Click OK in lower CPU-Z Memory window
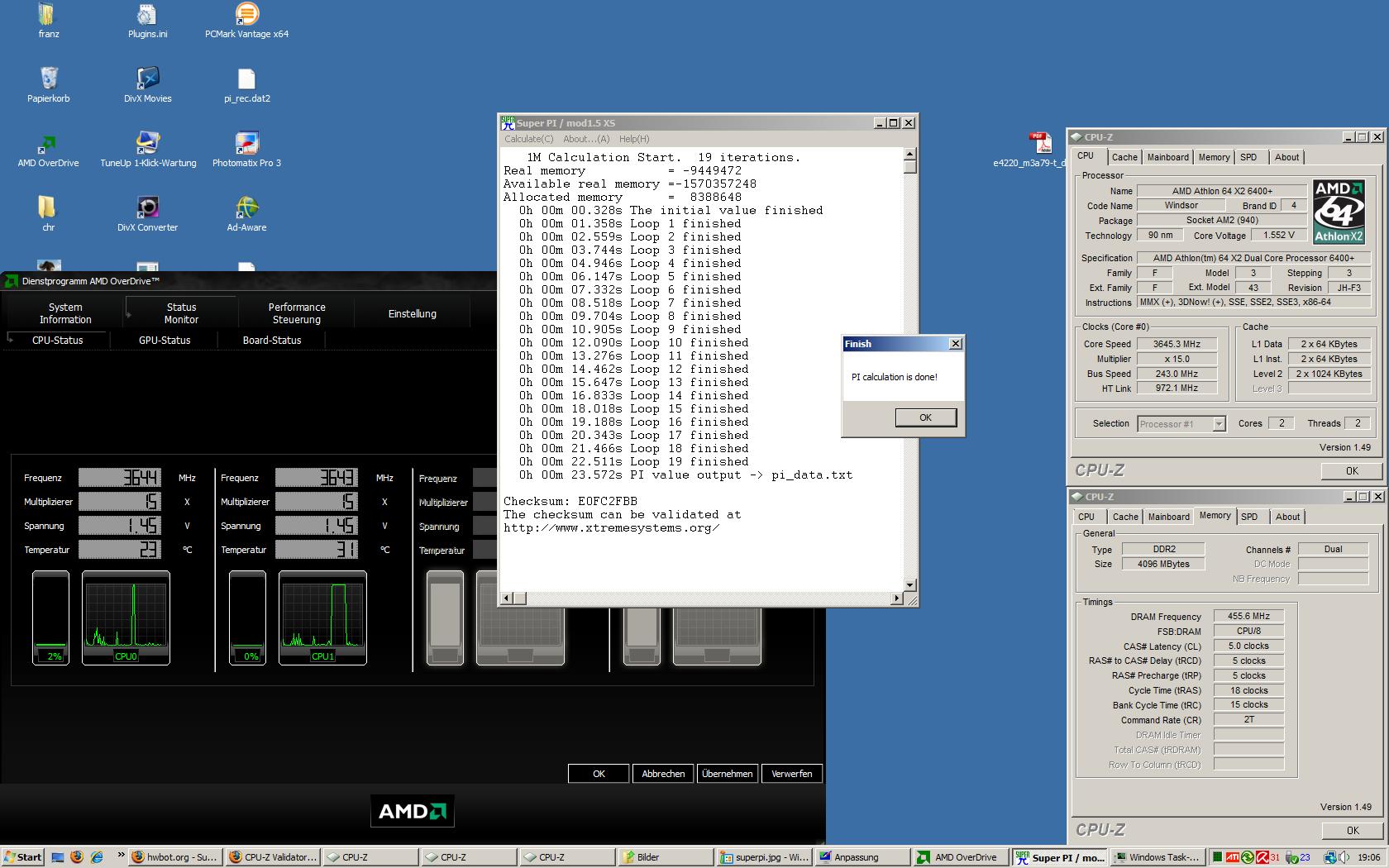The height and width of the screenshot is (868, 1389). pyautogui.click(x=1352, y=831)
